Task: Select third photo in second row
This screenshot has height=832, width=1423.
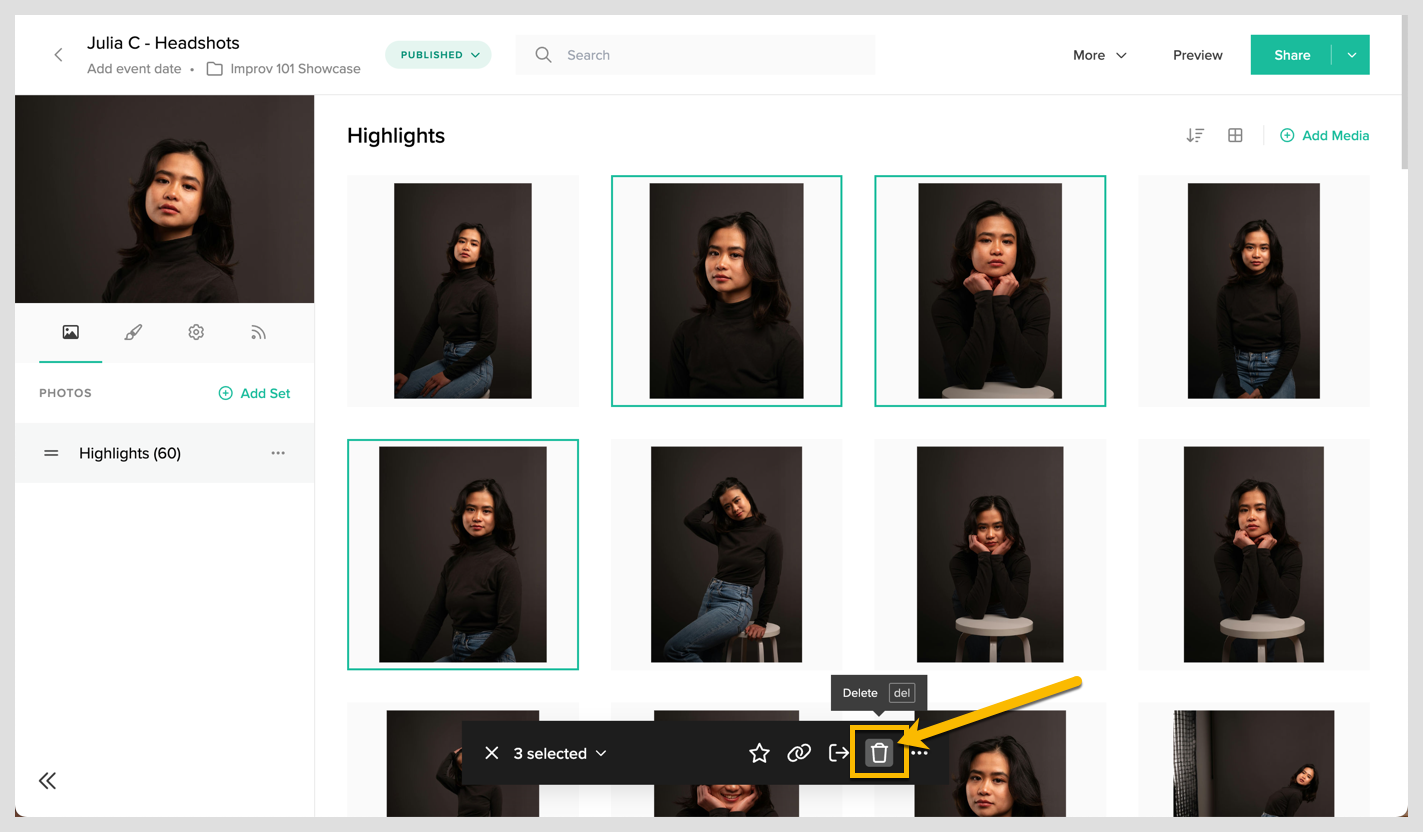Action: [990, 554]
